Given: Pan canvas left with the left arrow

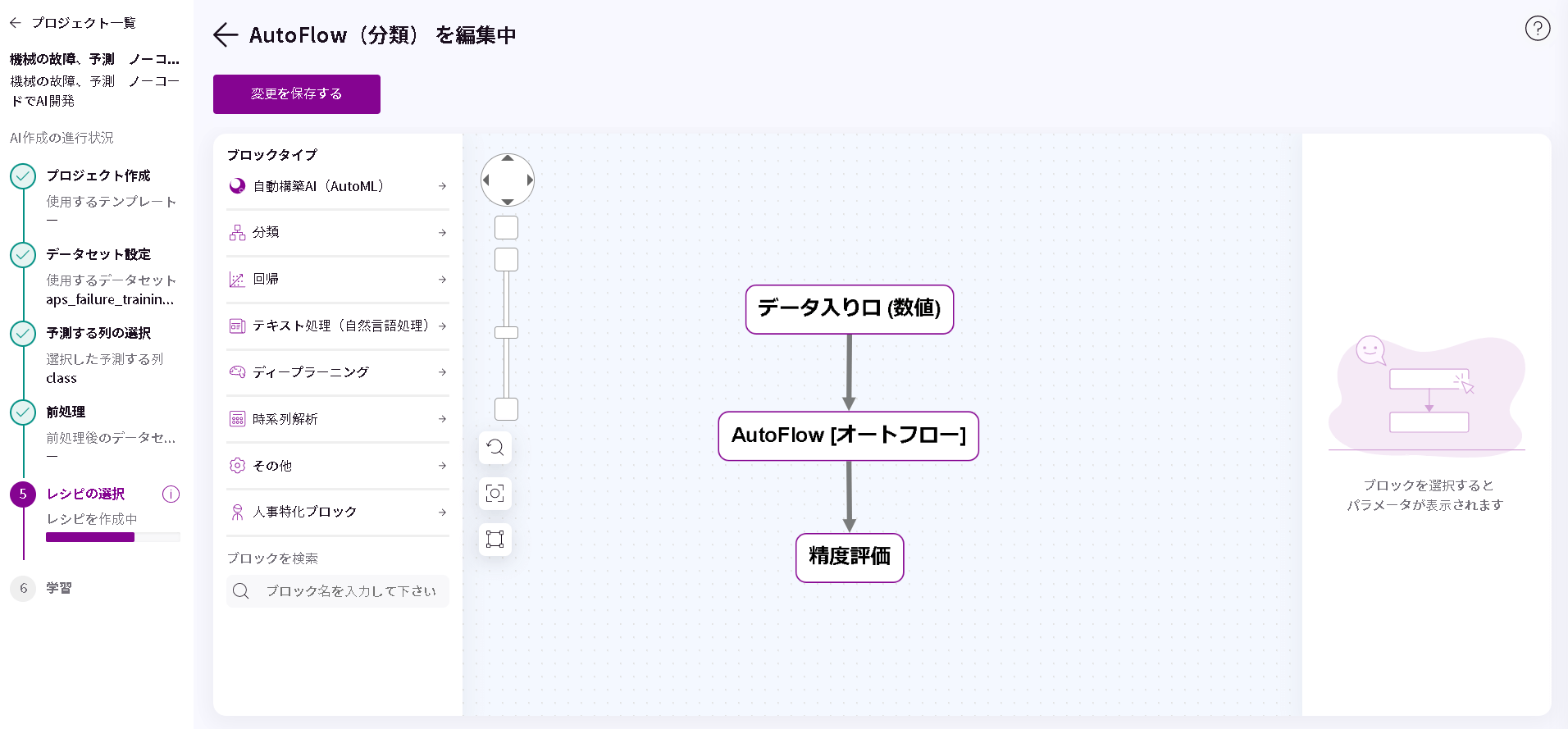Looking at the screenshot, I should (x=485, y=180).
